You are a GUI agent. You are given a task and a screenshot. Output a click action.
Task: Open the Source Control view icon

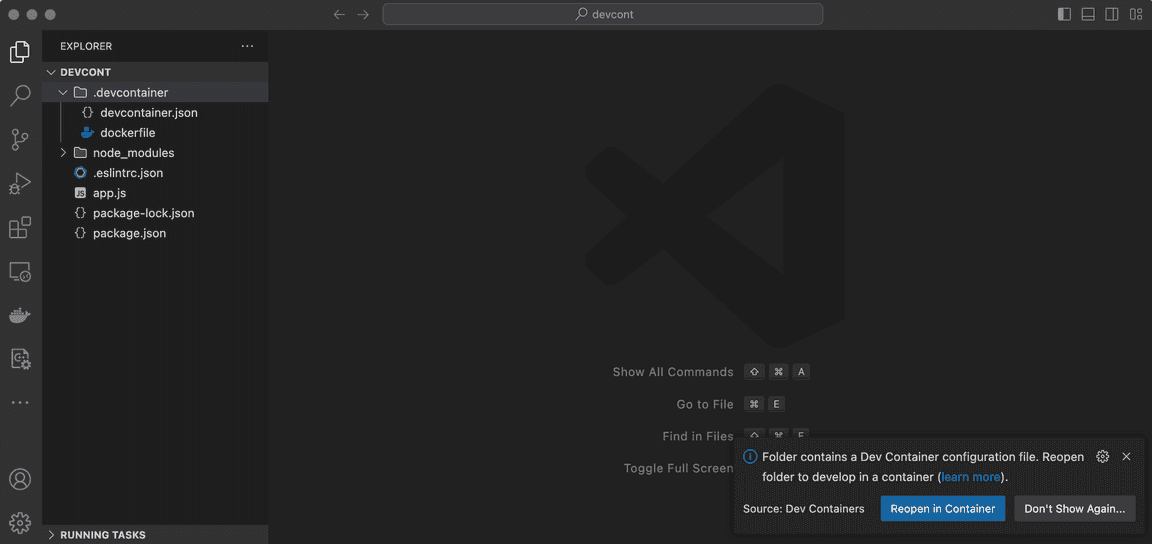click(x=20, y=139)
